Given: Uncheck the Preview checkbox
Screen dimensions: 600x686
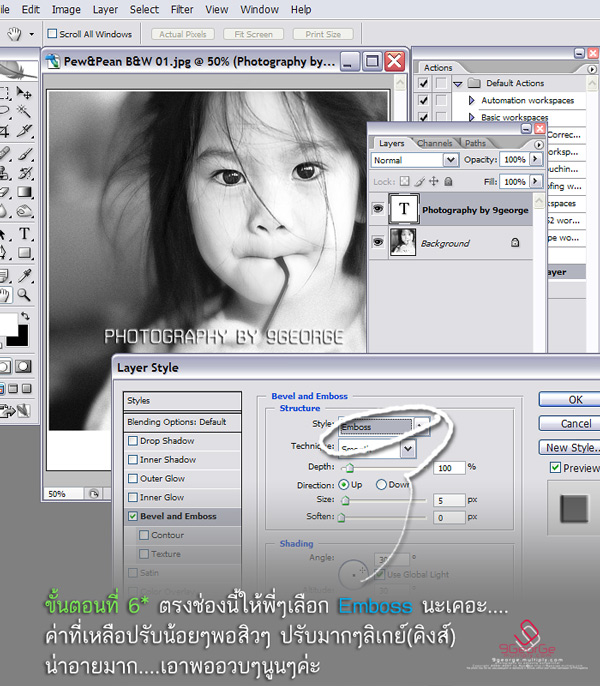Looking at the screenshot, I should [x=555, y=468].
